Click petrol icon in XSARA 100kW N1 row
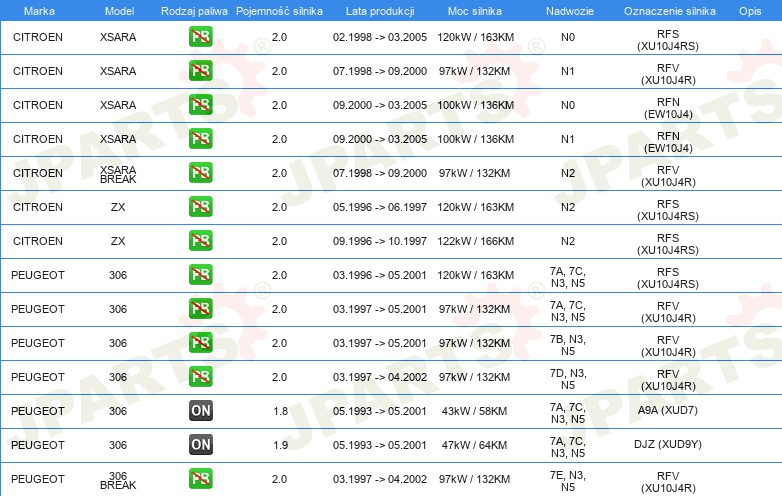This screenshot has width=782, height=496. coord(200,139)
